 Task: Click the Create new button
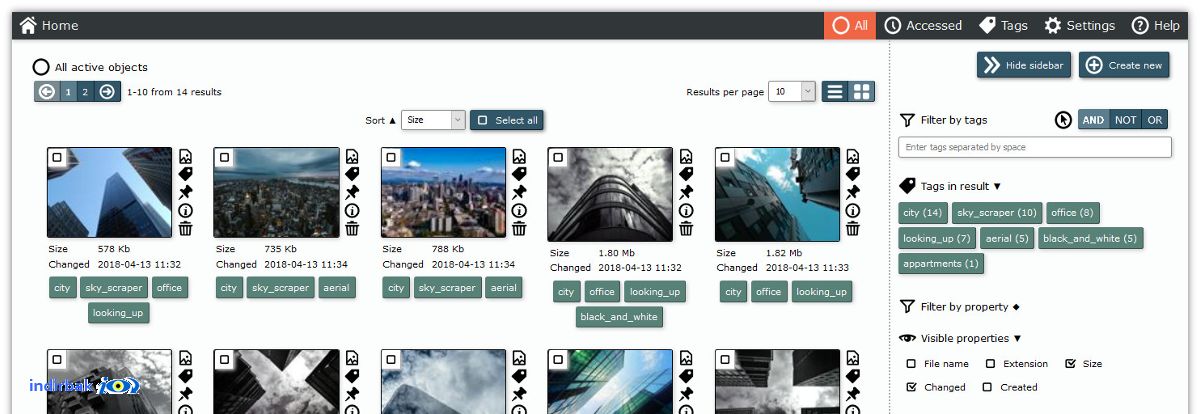[x=1124, y=65]
